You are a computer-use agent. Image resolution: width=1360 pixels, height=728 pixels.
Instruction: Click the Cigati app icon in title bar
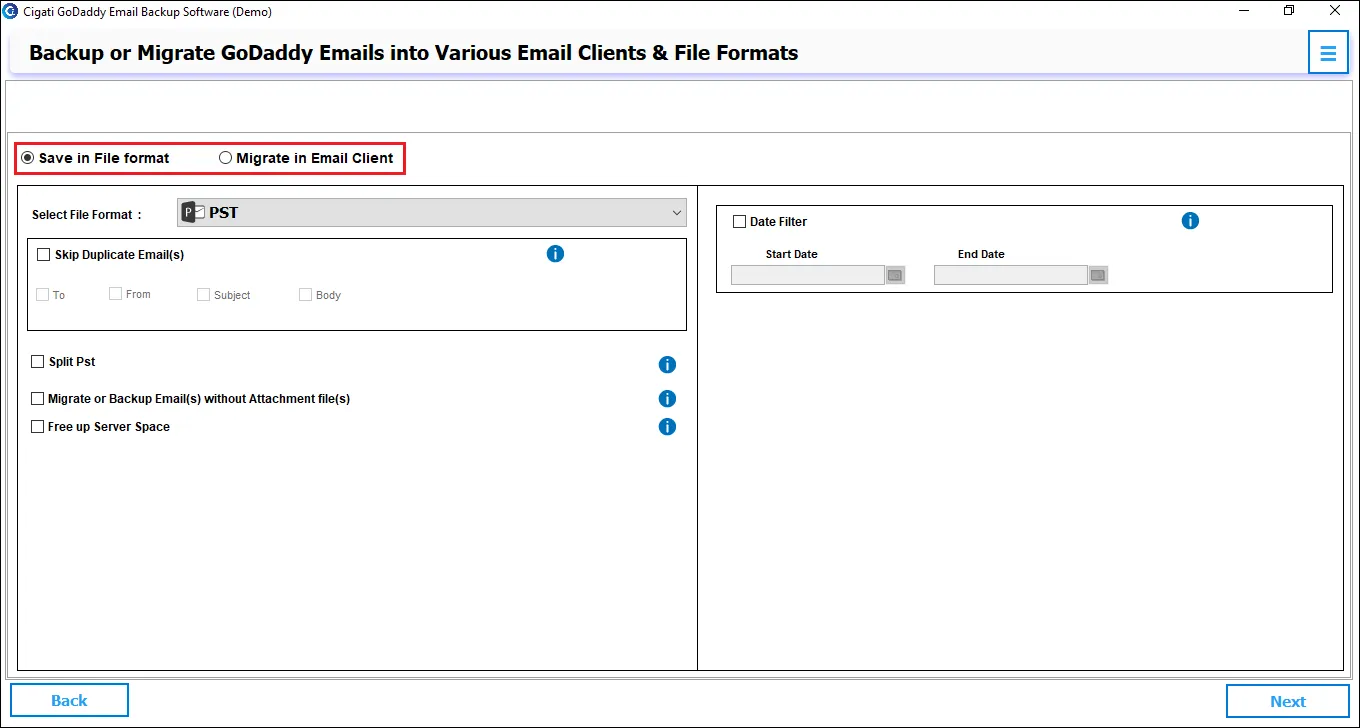[11, 11]
